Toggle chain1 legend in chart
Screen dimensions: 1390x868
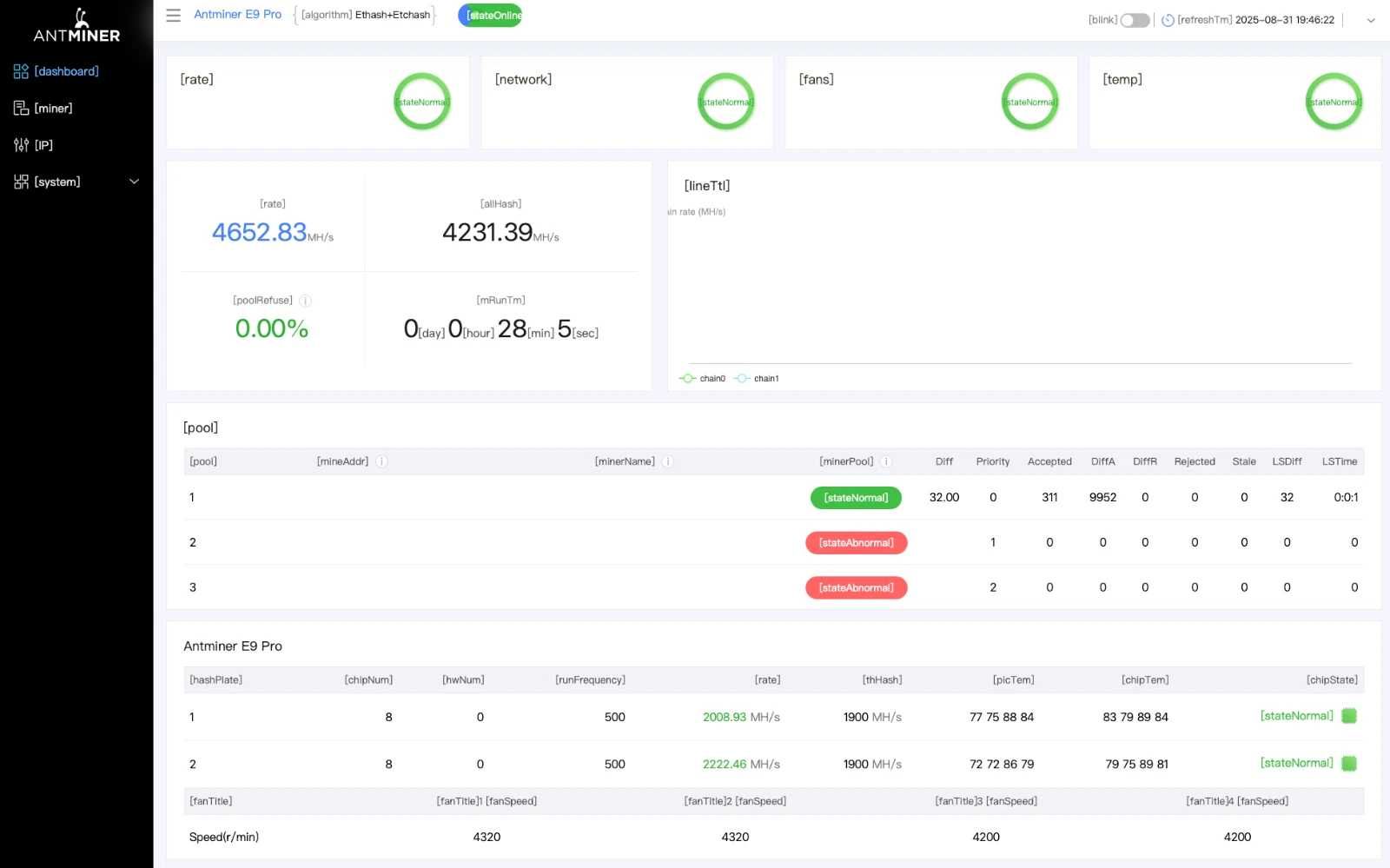click(x=757, y=379)
